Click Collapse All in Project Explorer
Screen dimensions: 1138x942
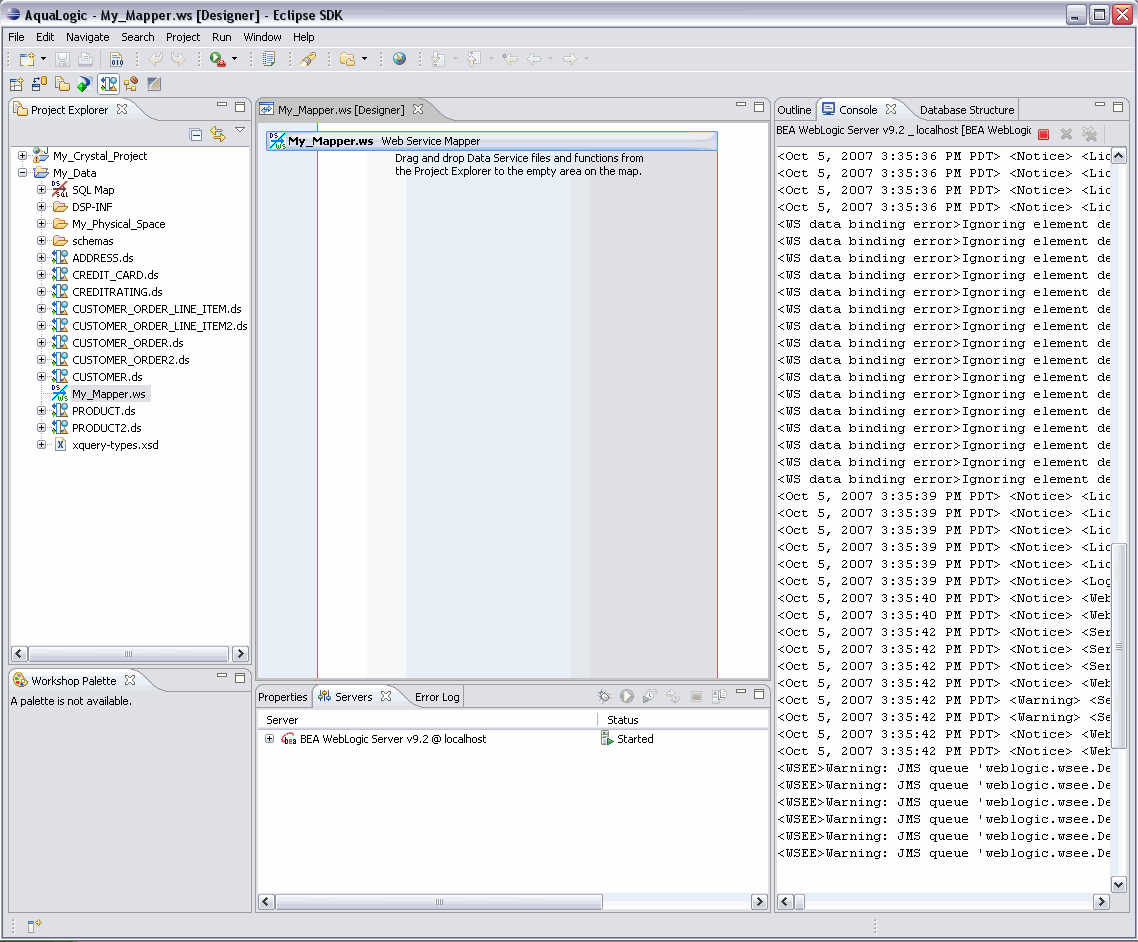coord(195,134)
